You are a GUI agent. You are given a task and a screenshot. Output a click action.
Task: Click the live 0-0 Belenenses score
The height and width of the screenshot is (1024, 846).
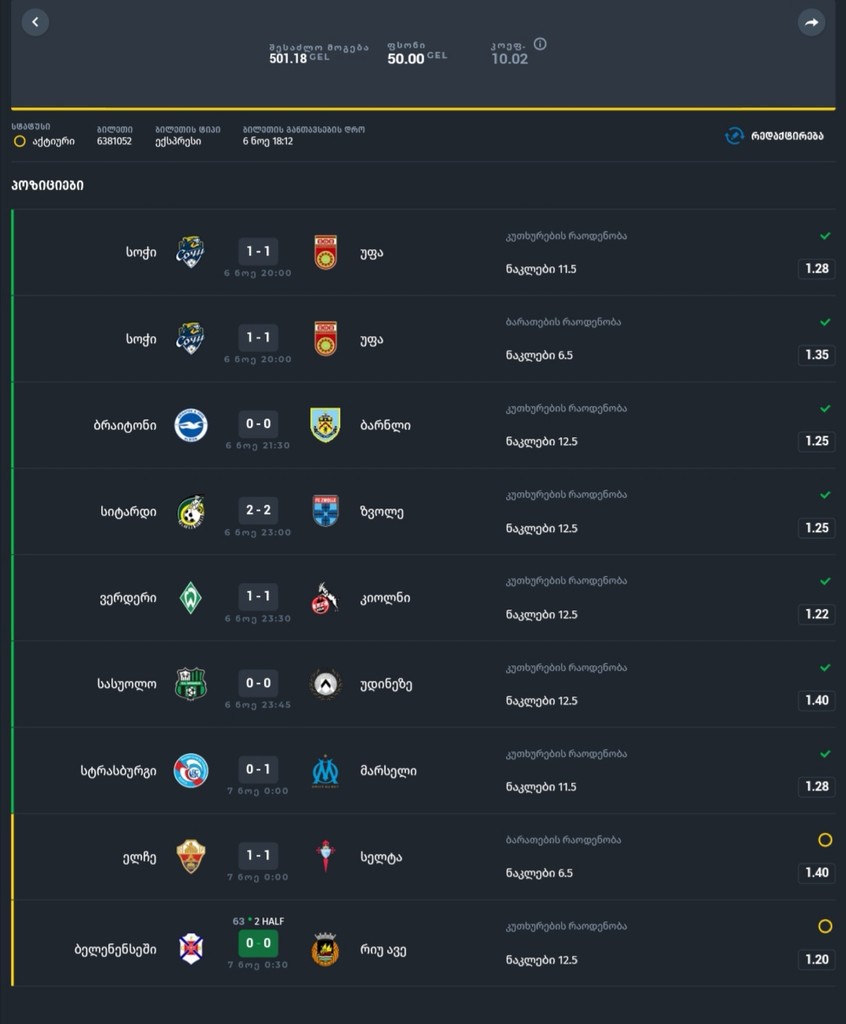coord(258,943)
